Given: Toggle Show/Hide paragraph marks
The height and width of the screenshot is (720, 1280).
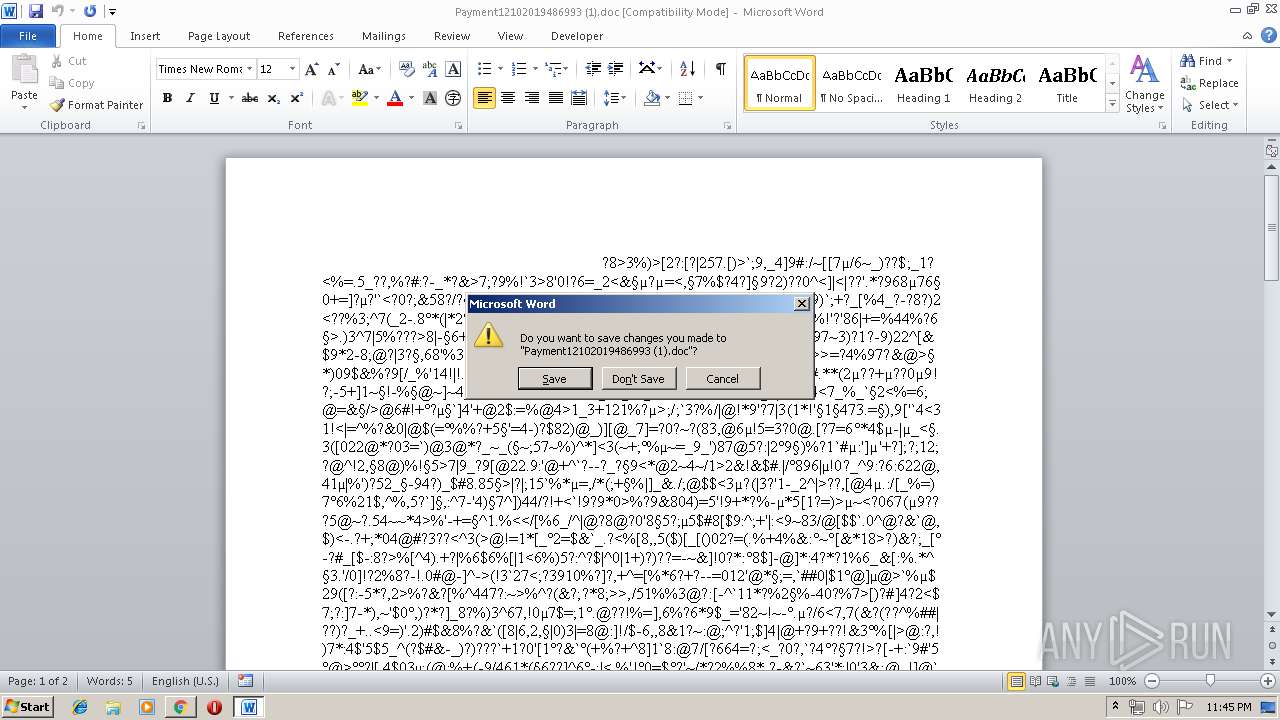Looking at the screenshot, I should (720, 69).
